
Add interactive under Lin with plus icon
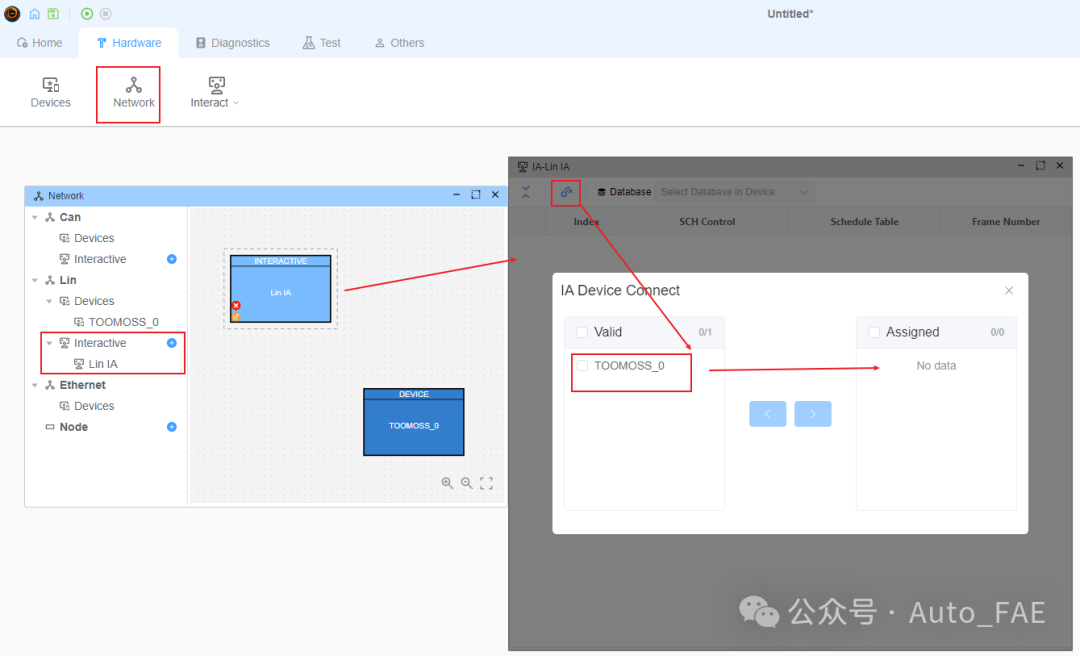(172, 343)
